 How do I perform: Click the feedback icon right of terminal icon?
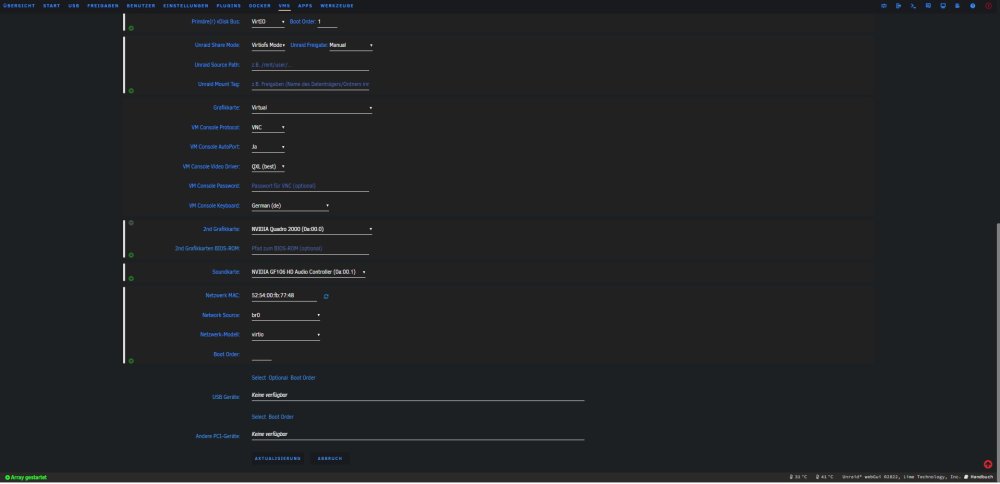tap(928, 6)
